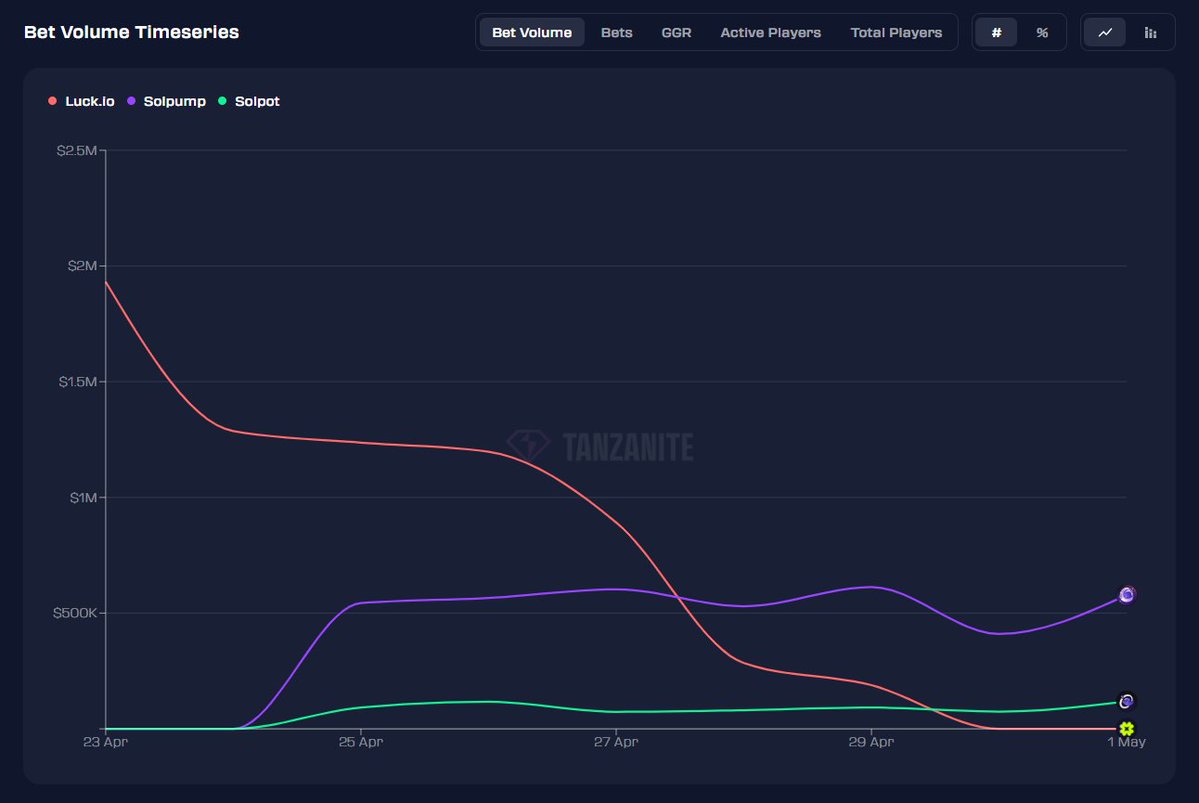This screenshot has width=1199, height=803.
Task: Click the 23 Apr axis label
Action: (x=106, y=742)
